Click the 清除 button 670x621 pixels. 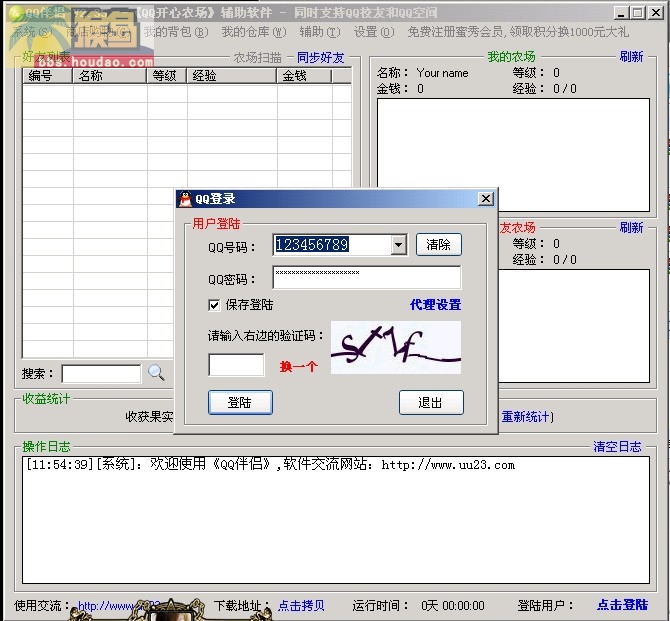pos(439,244)
